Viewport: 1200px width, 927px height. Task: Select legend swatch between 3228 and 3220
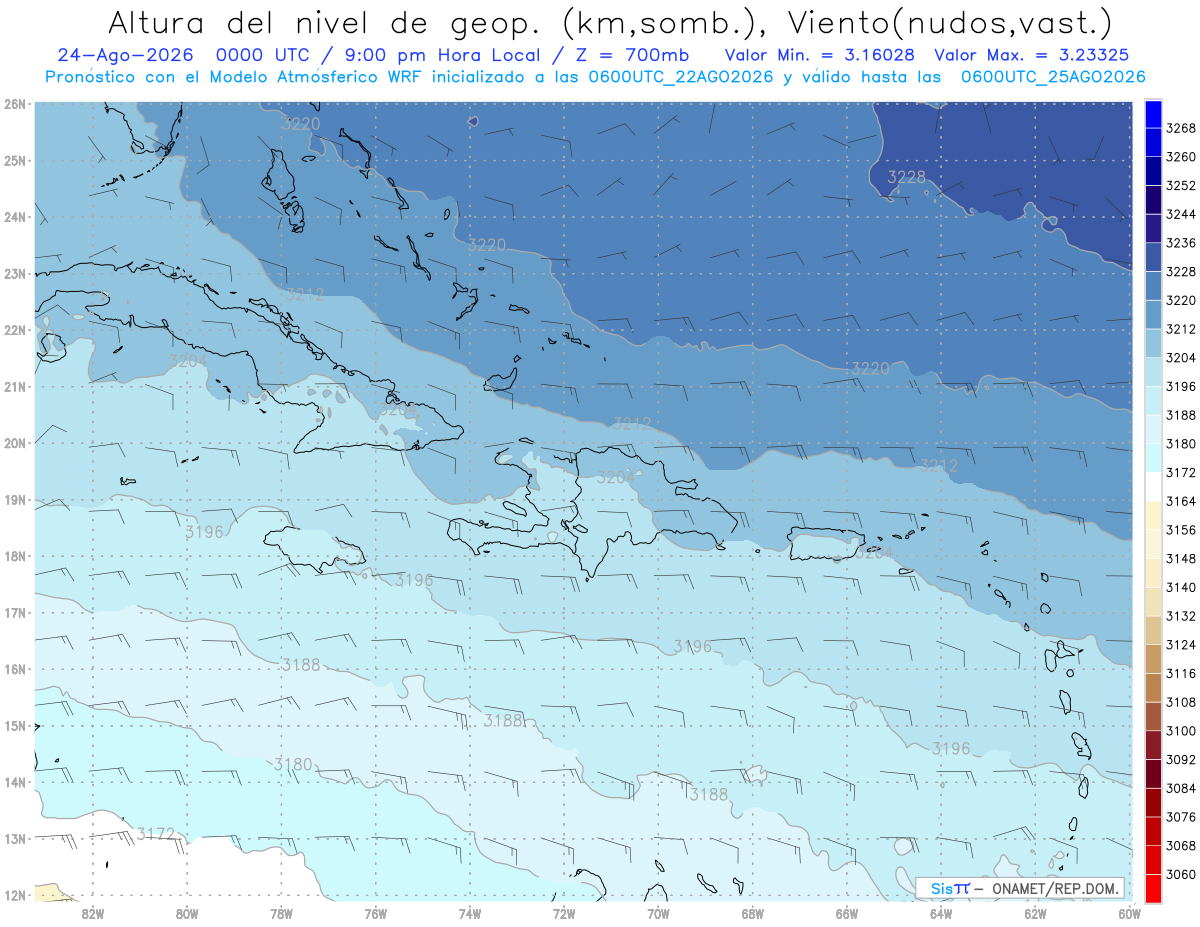point(1153,286)
